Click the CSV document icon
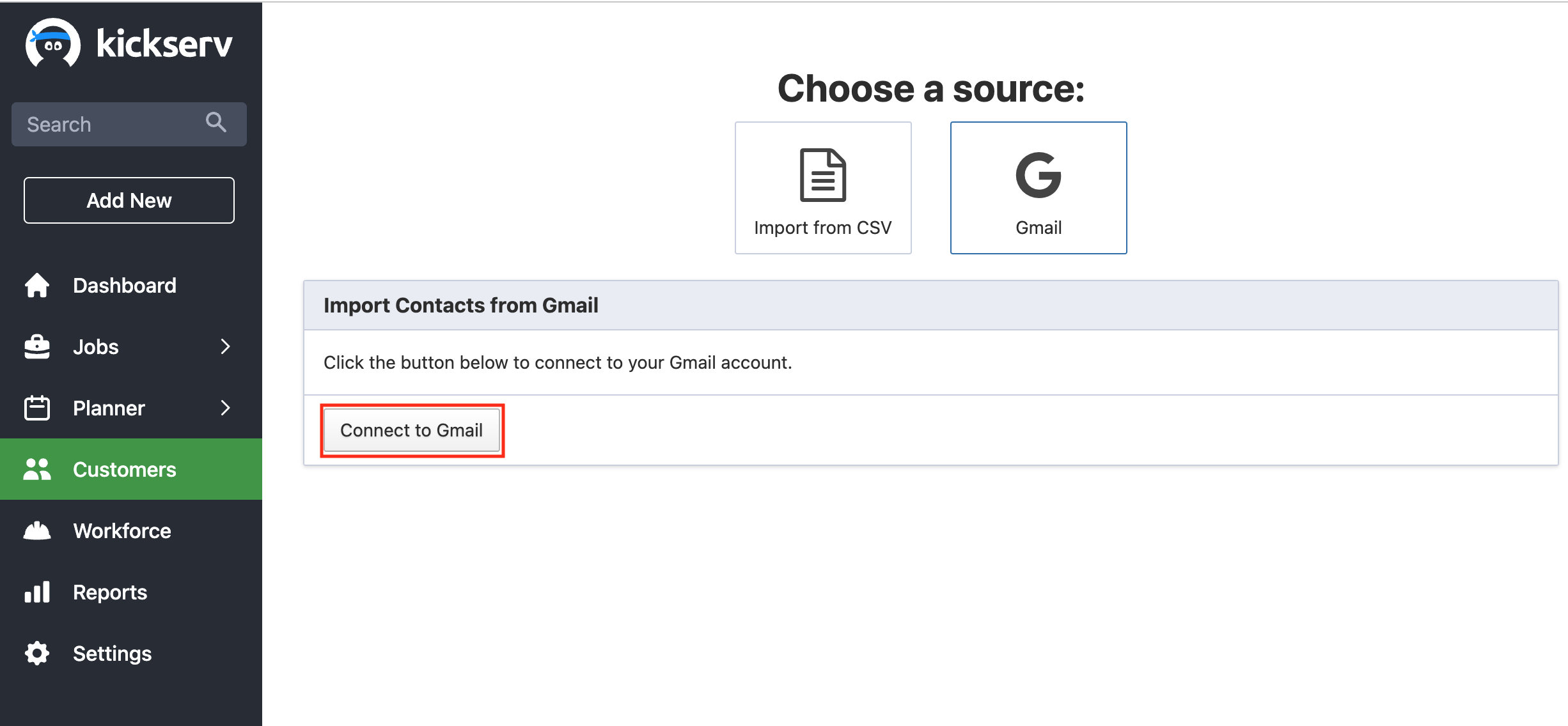Screen dimensions: 1568x726 (x=822, y=175)
